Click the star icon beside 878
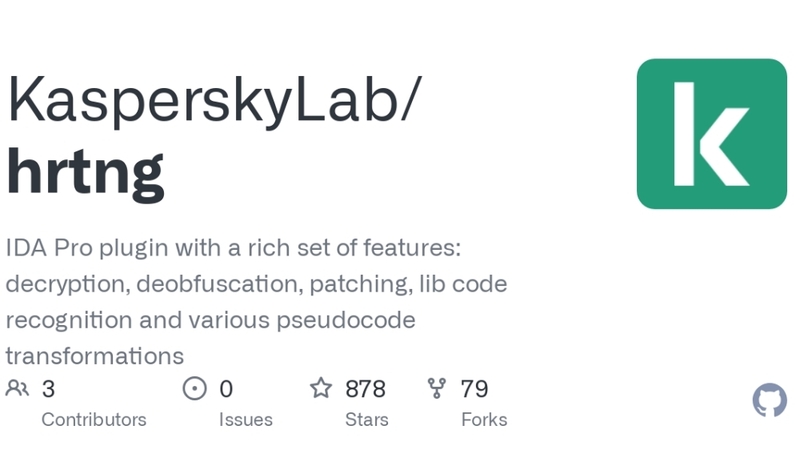 pyautogui.click(x=321, y=388)
